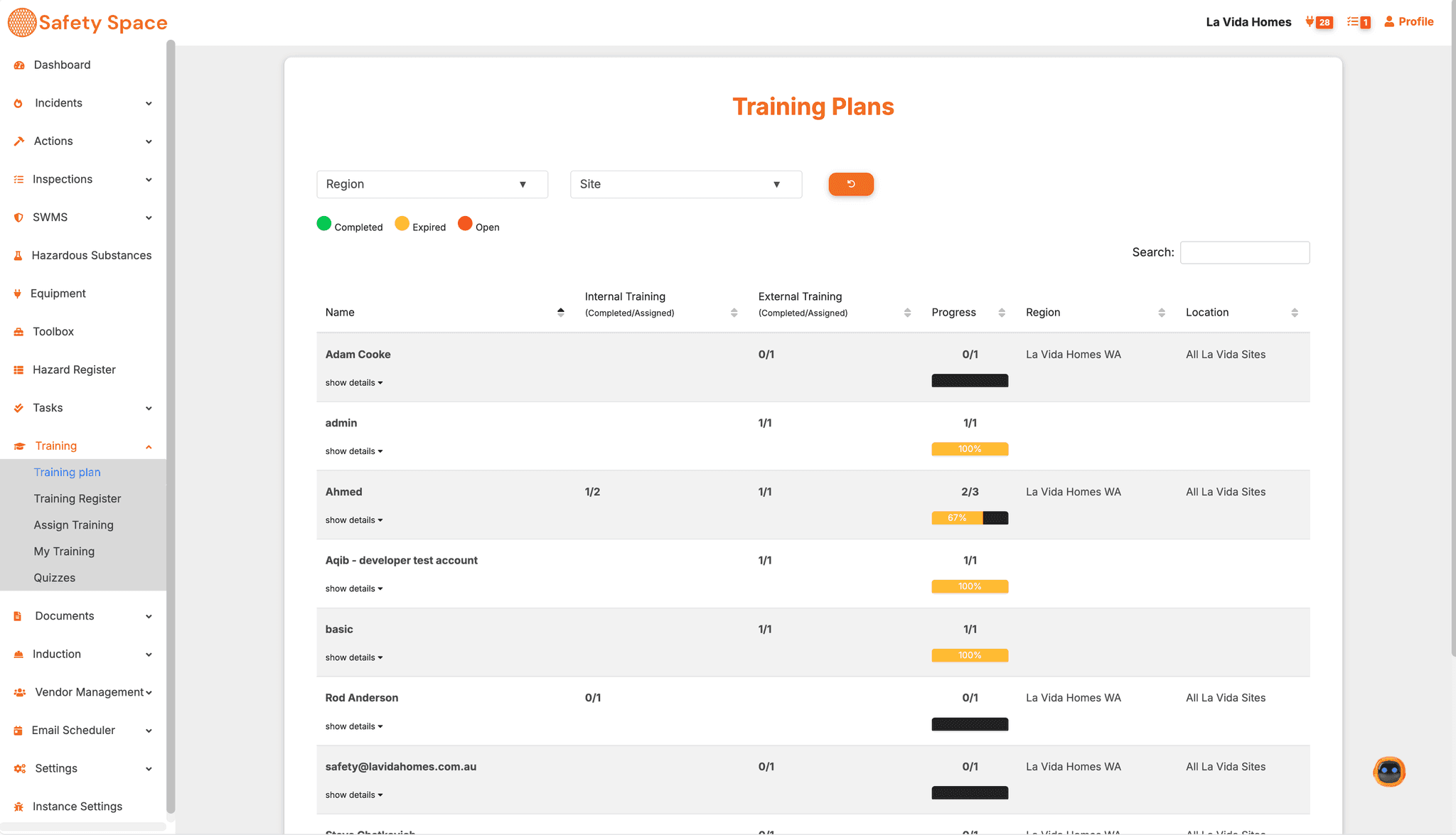
Task: Click admin's 100% progress bar
Action: pos(970,449)
